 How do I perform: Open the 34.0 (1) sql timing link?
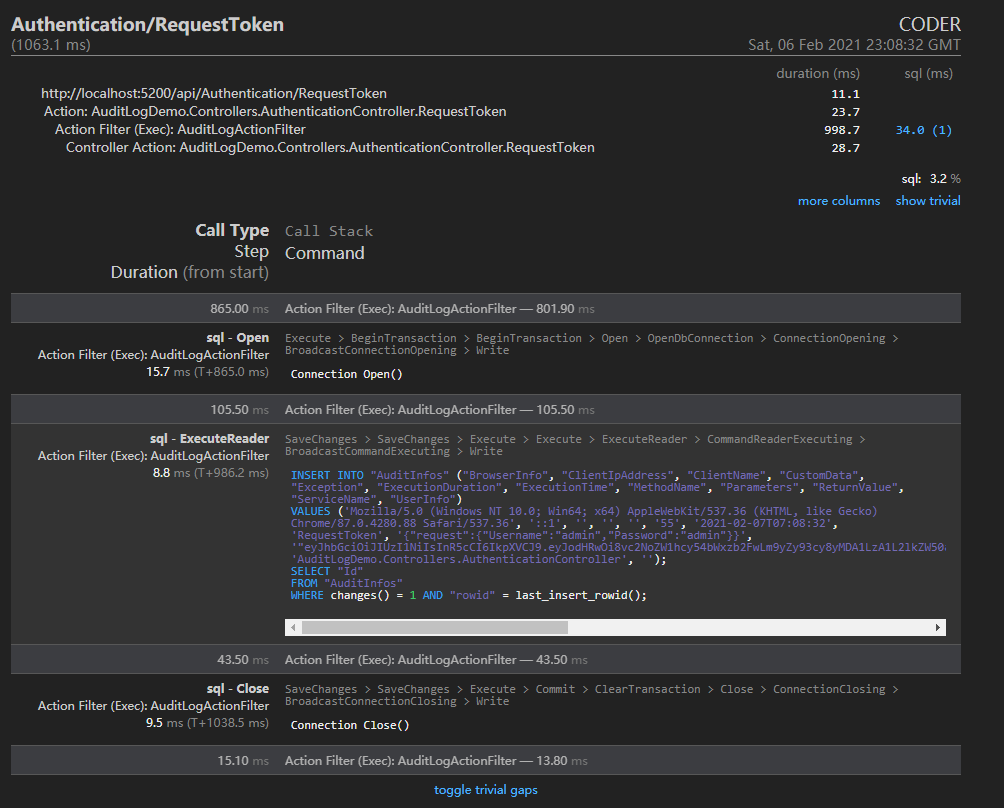[923, 130]
